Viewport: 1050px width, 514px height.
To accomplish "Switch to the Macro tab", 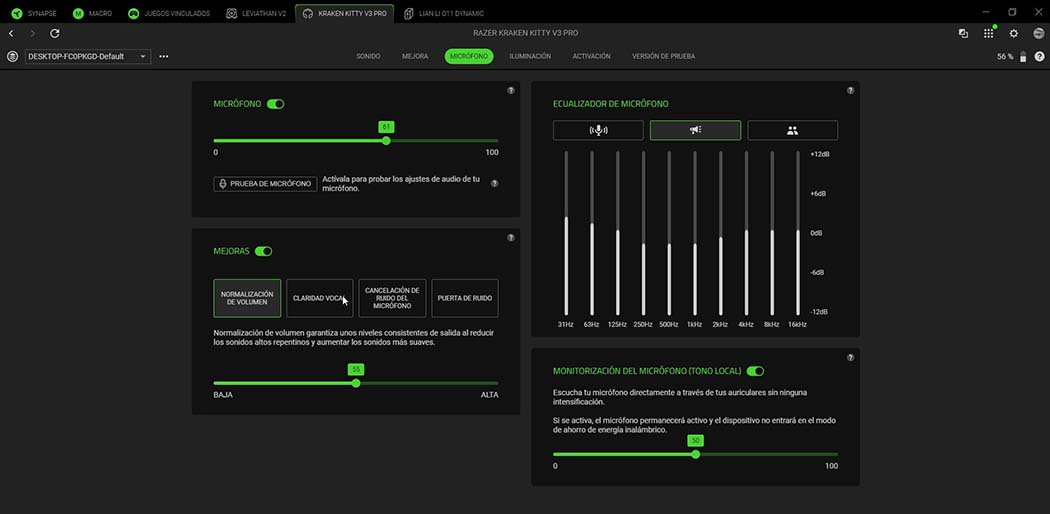I will tap(92, 13).
